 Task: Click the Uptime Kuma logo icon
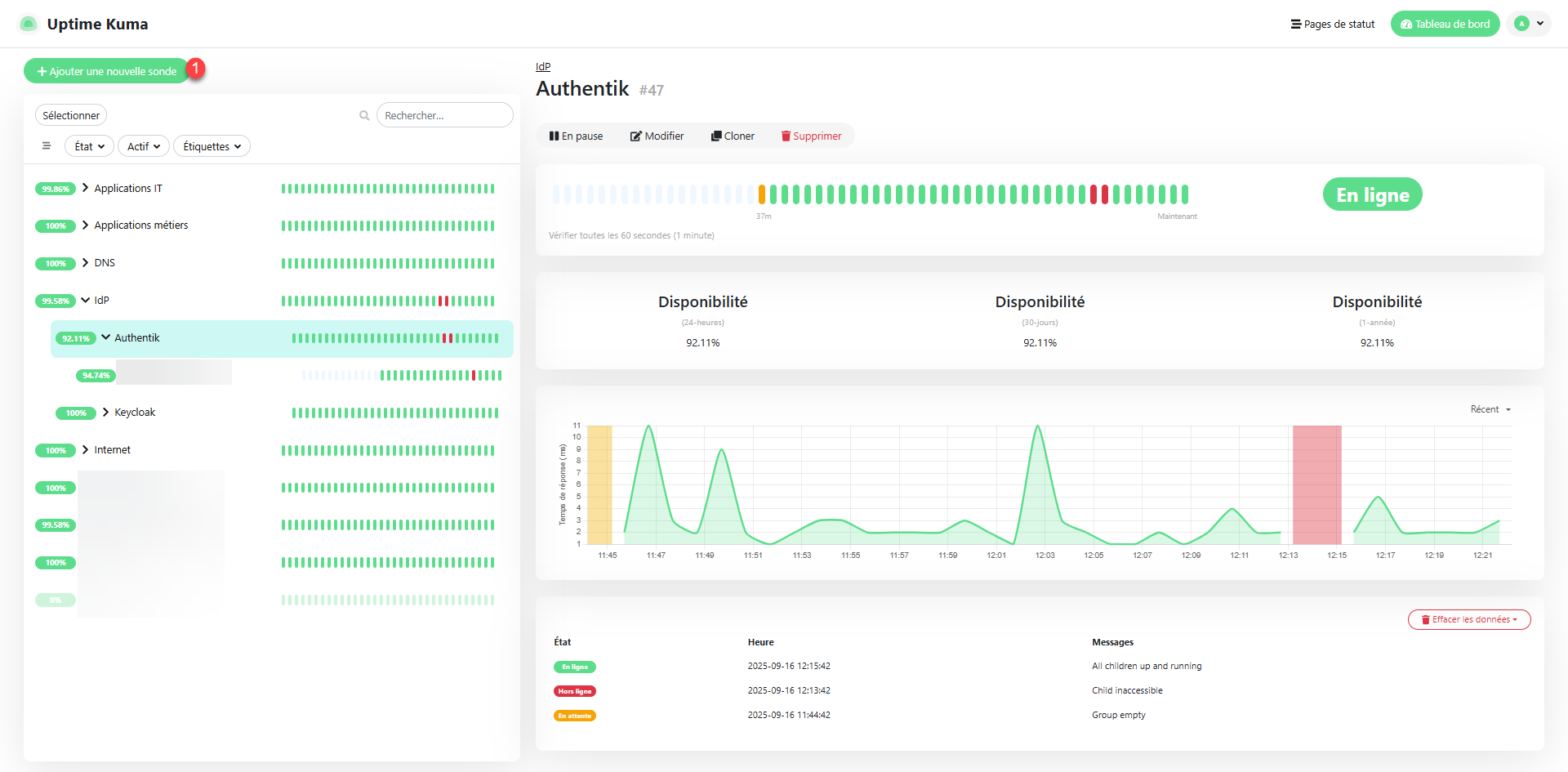tap(28, 24)
